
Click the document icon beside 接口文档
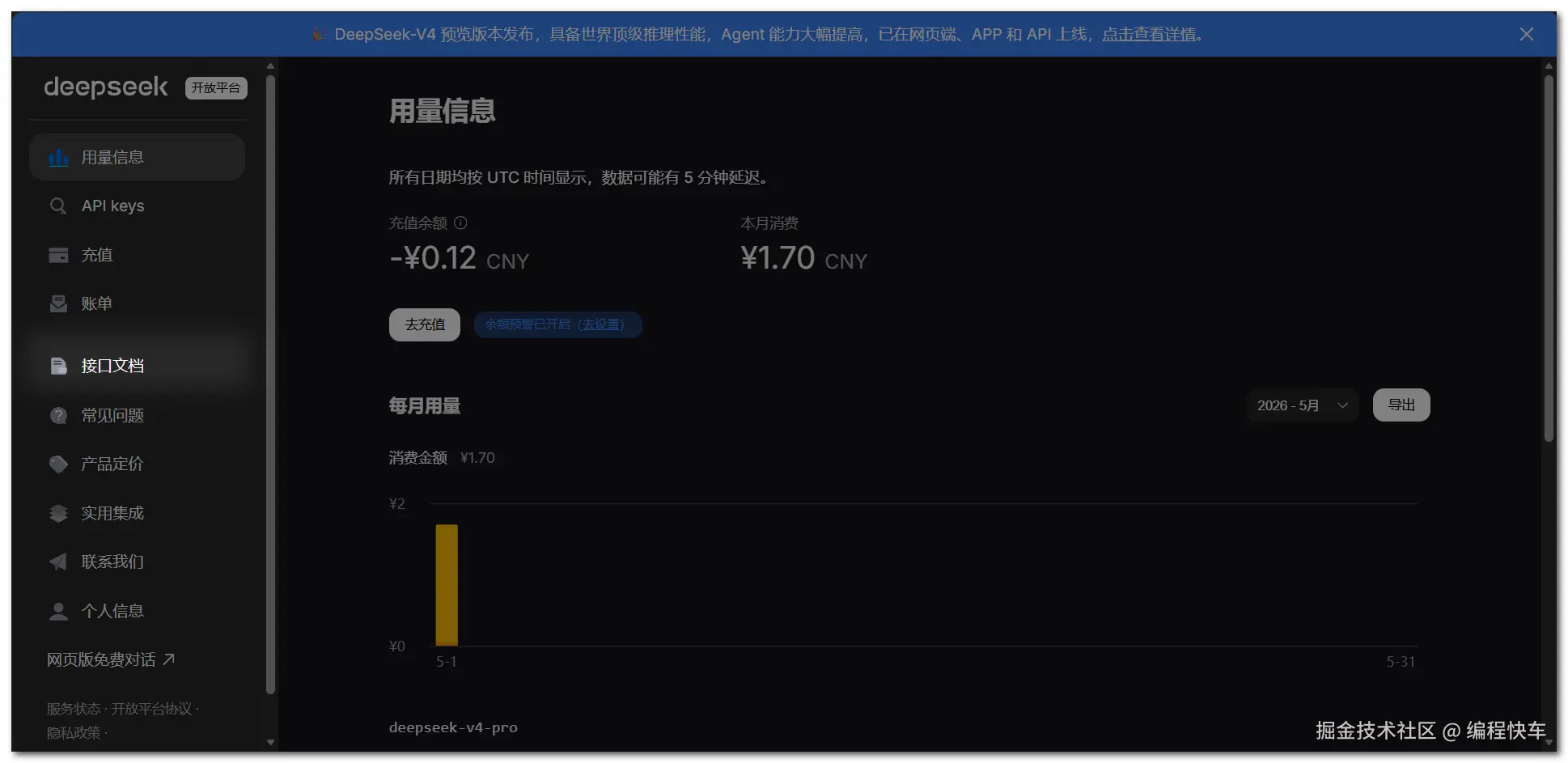click(58, 367)
